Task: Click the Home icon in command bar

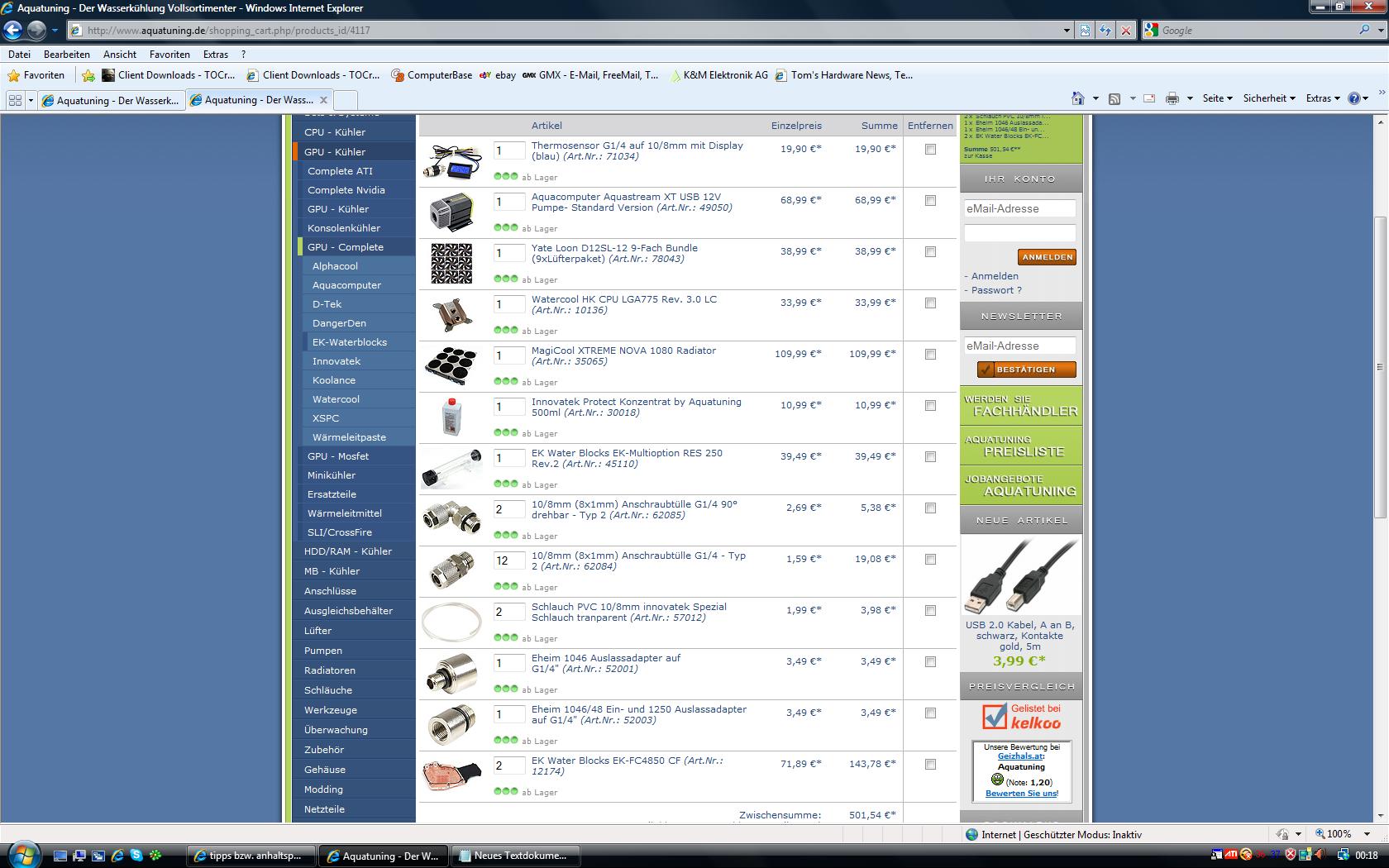Action: click(1077, 98)
